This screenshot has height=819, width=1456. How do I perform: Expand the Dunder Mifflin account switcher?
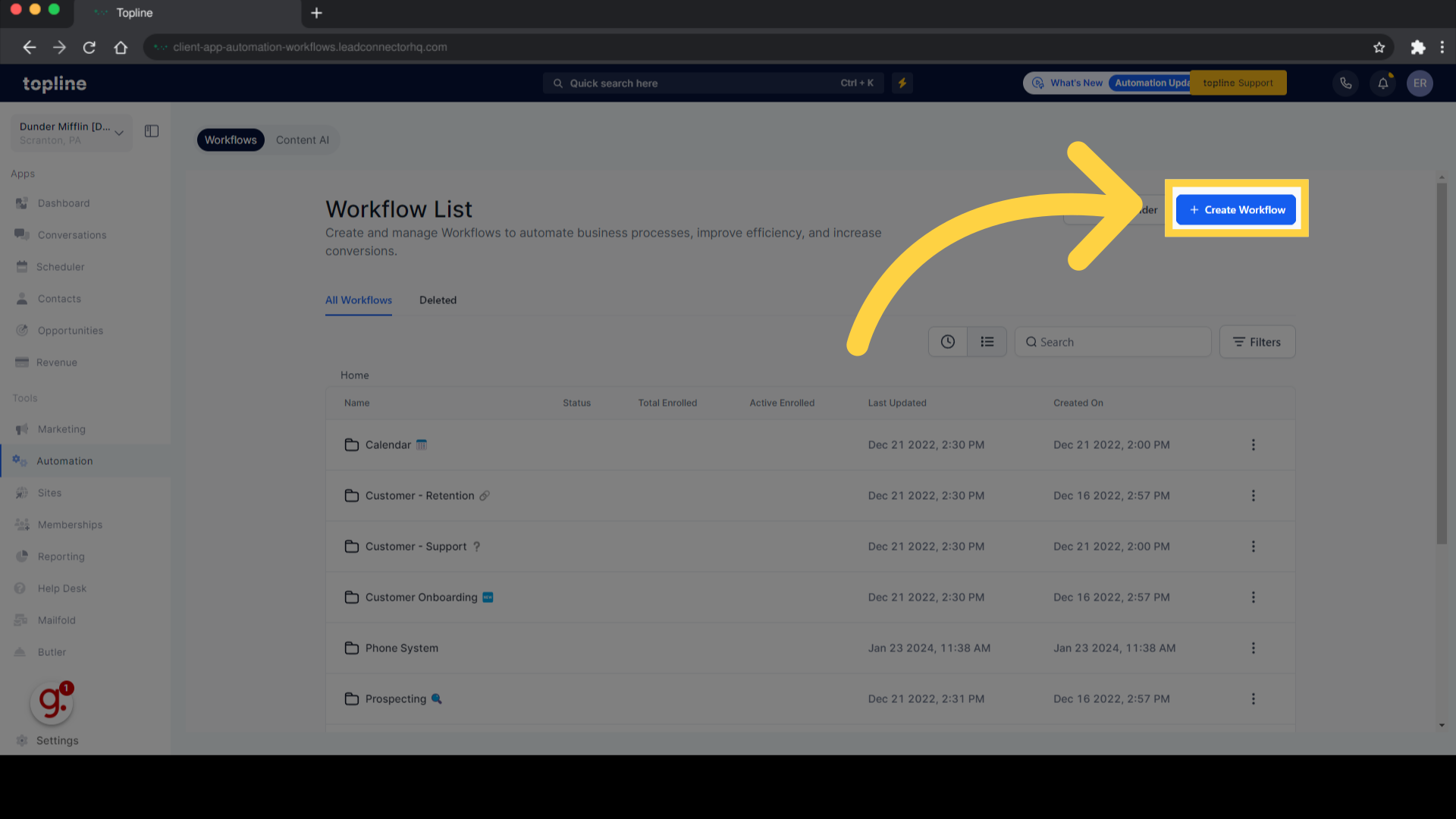point(71,133)
